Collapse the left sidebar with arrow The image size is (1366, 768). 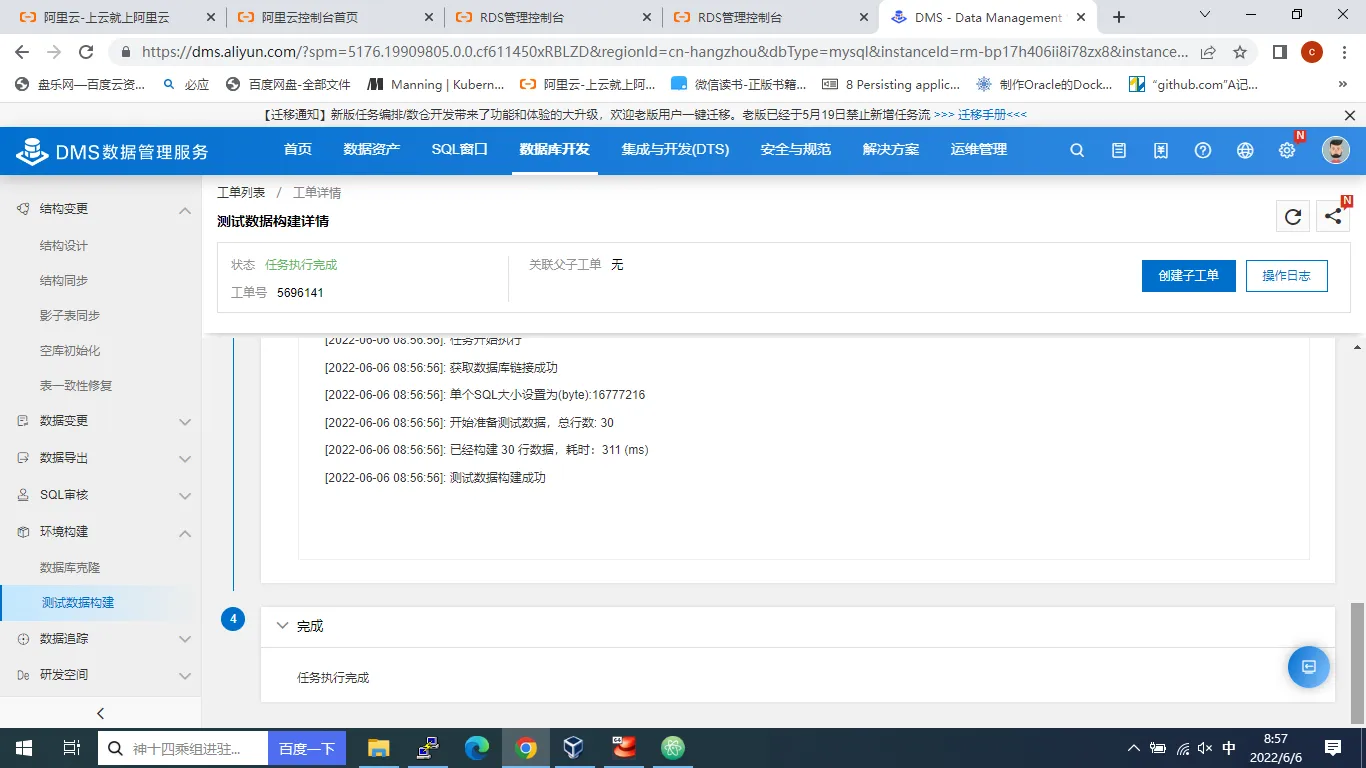100,713
